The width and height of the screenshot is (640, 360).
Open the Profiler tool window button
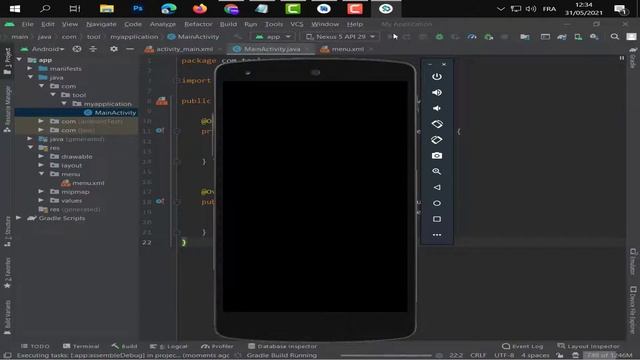217,346
